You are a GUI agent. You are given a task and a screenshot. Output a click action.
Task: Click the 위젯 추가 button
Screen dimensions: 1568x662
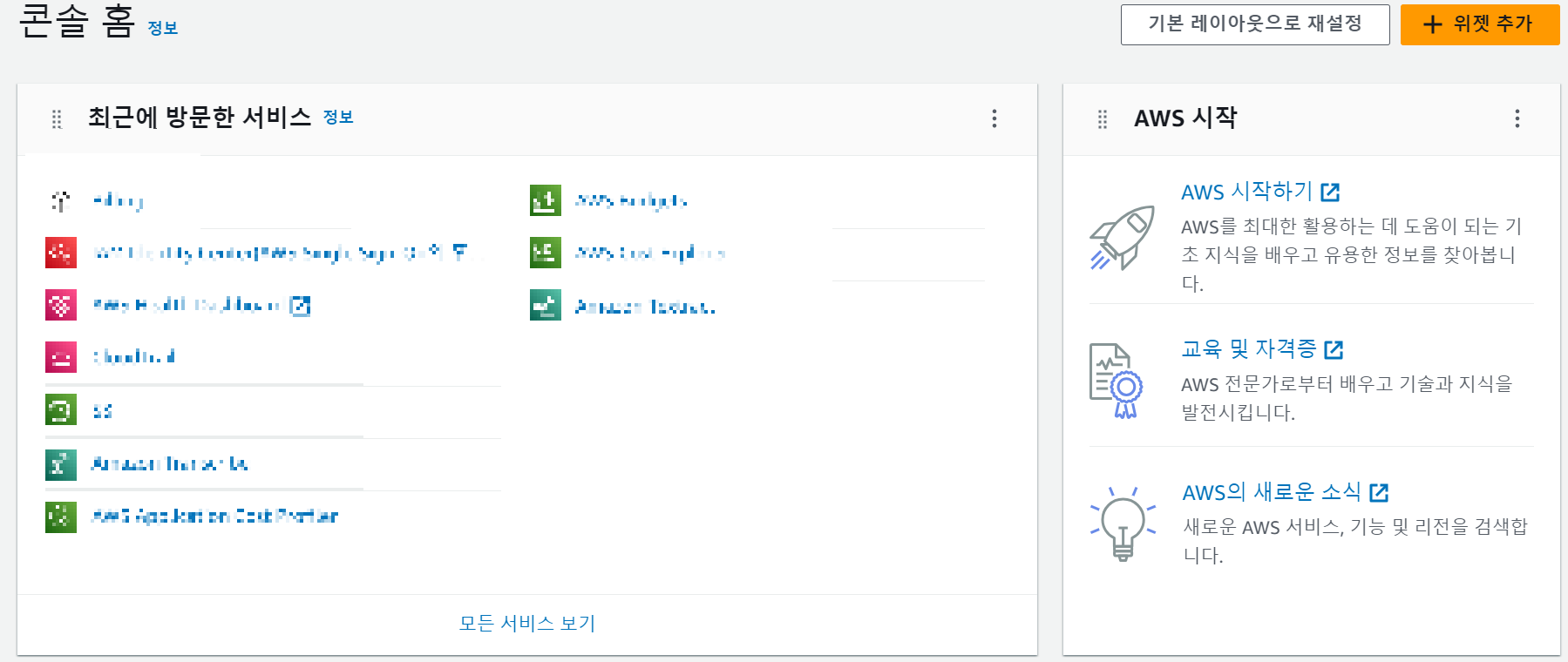tap(1480, 24)
